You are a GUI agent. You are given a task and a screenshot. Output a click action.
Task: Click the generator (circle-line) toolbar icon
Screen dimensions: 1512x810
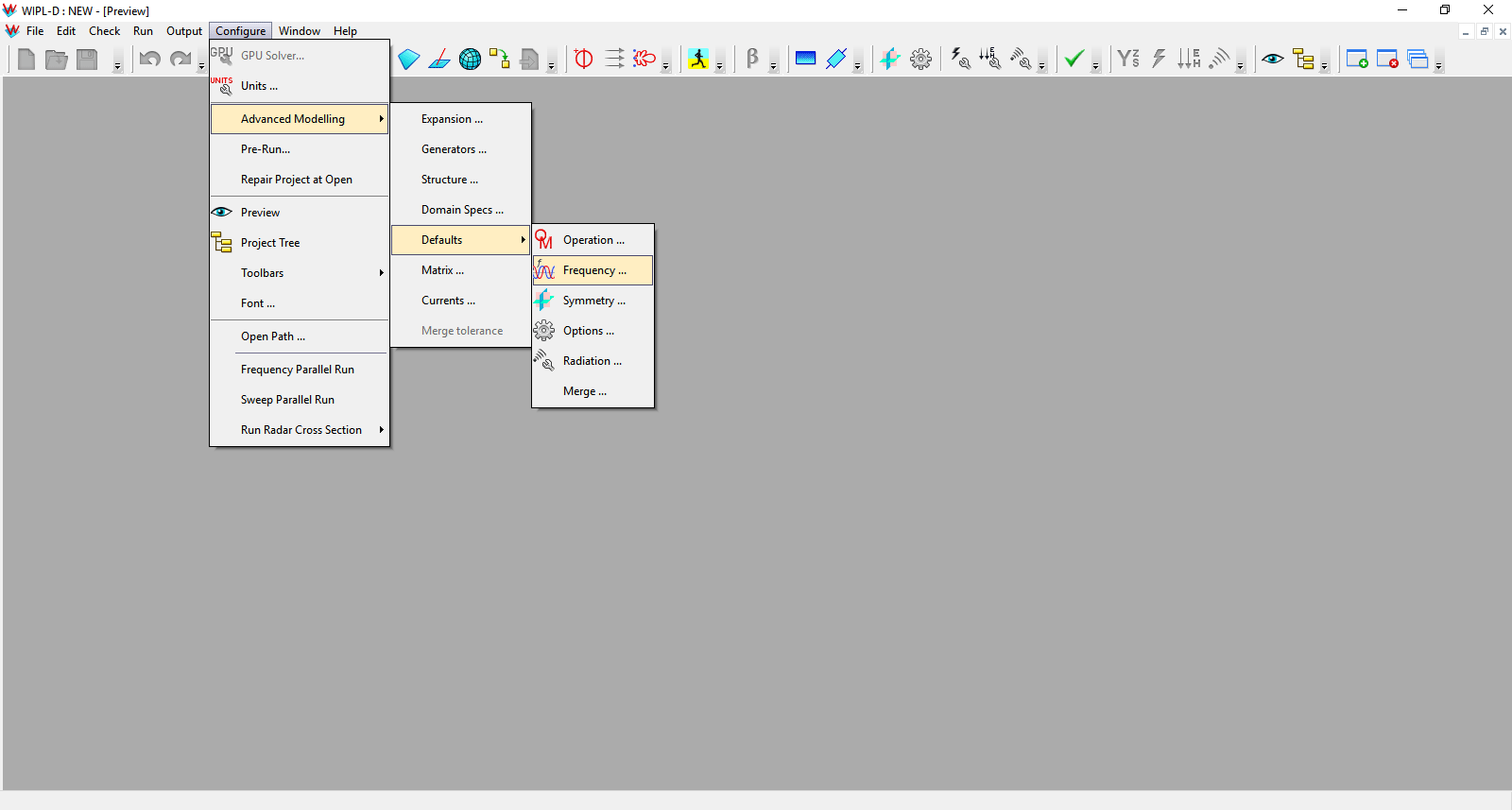click(584, 59)
